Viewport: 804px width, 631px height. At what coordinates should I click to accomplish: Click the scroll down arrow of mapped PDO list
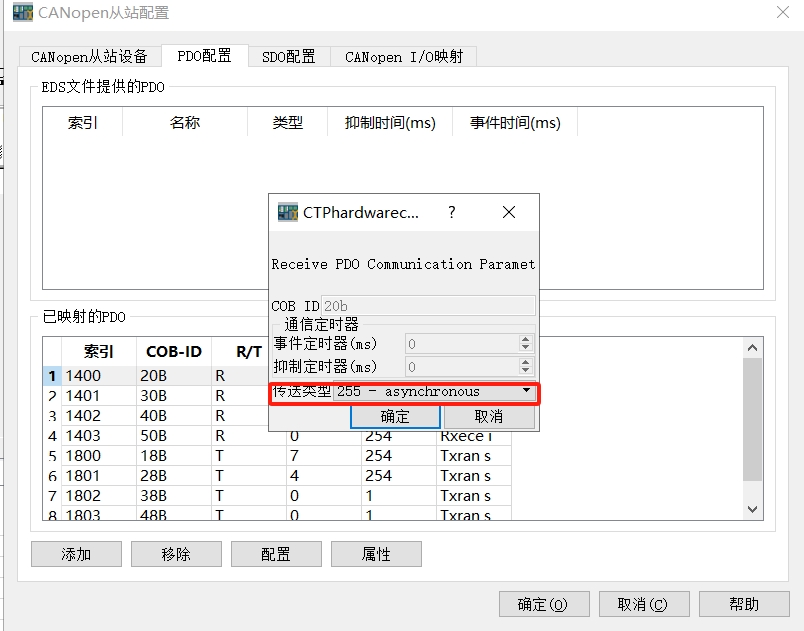(752, 509)
